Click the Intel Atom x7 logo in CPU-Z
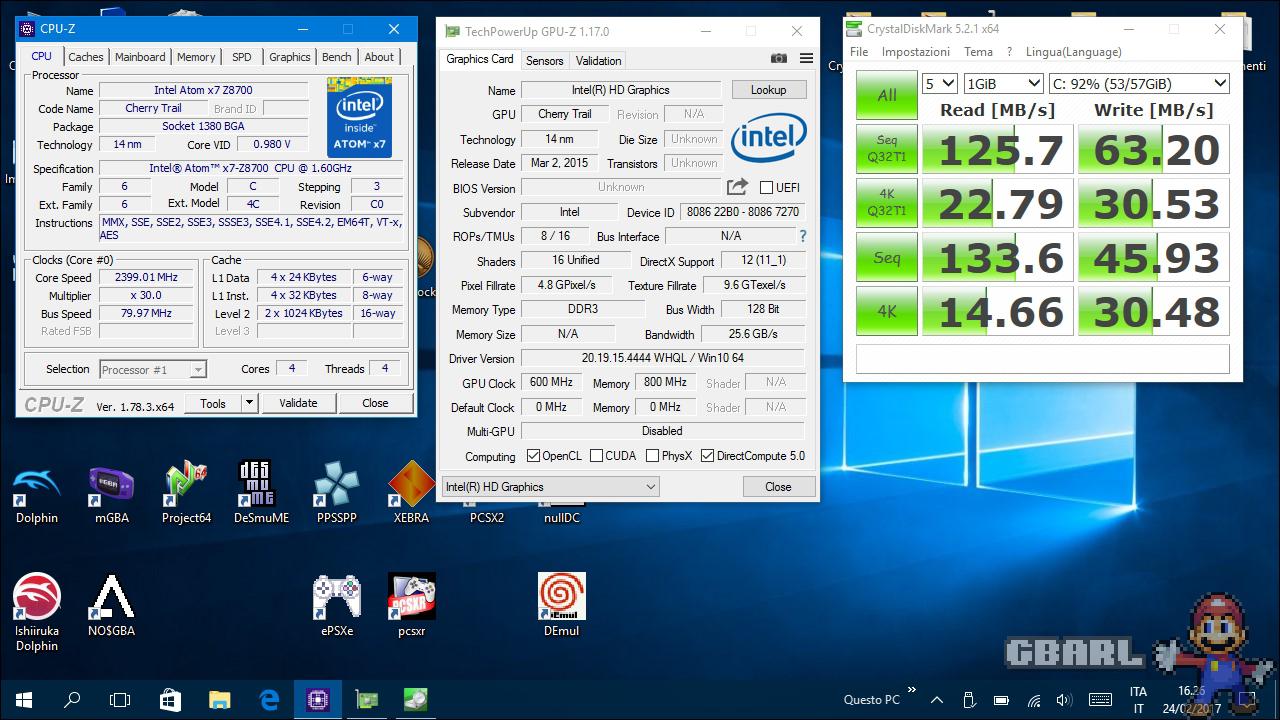Viewport: 1280px width, 720px height. pyautogui.click(x=359, y=117)
